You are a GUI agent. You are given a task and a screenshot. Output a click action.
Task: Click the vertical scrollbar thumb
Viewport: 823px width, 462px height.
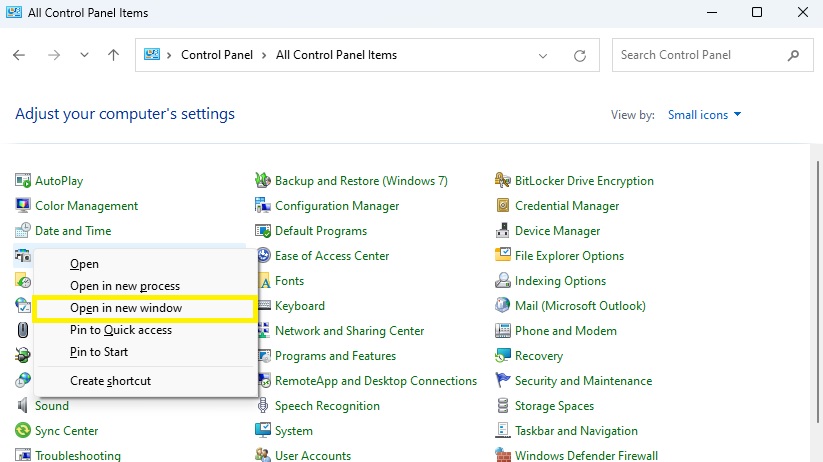point(818,291)
